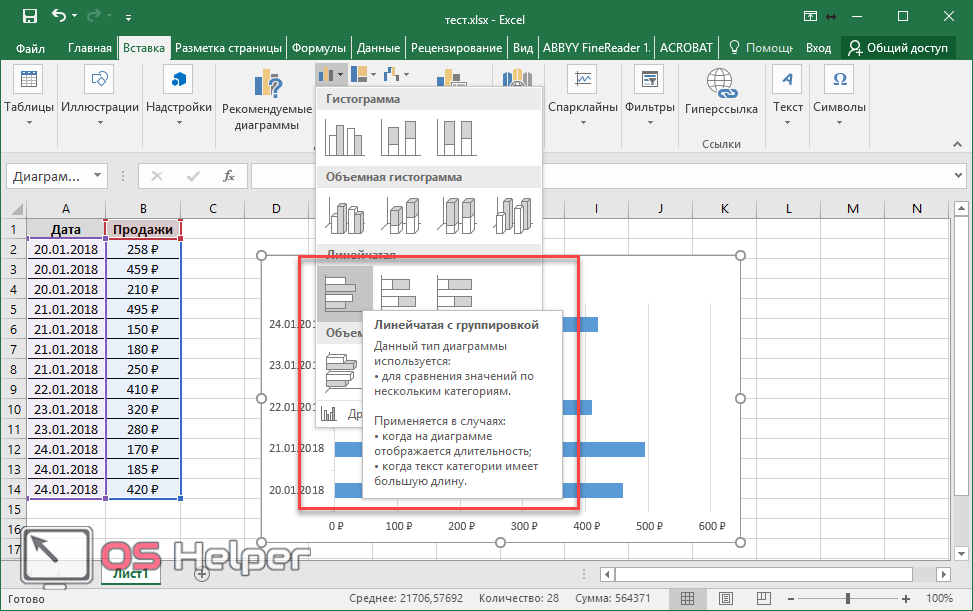Pick the 100% stacked column chart icon

[456, 138]
